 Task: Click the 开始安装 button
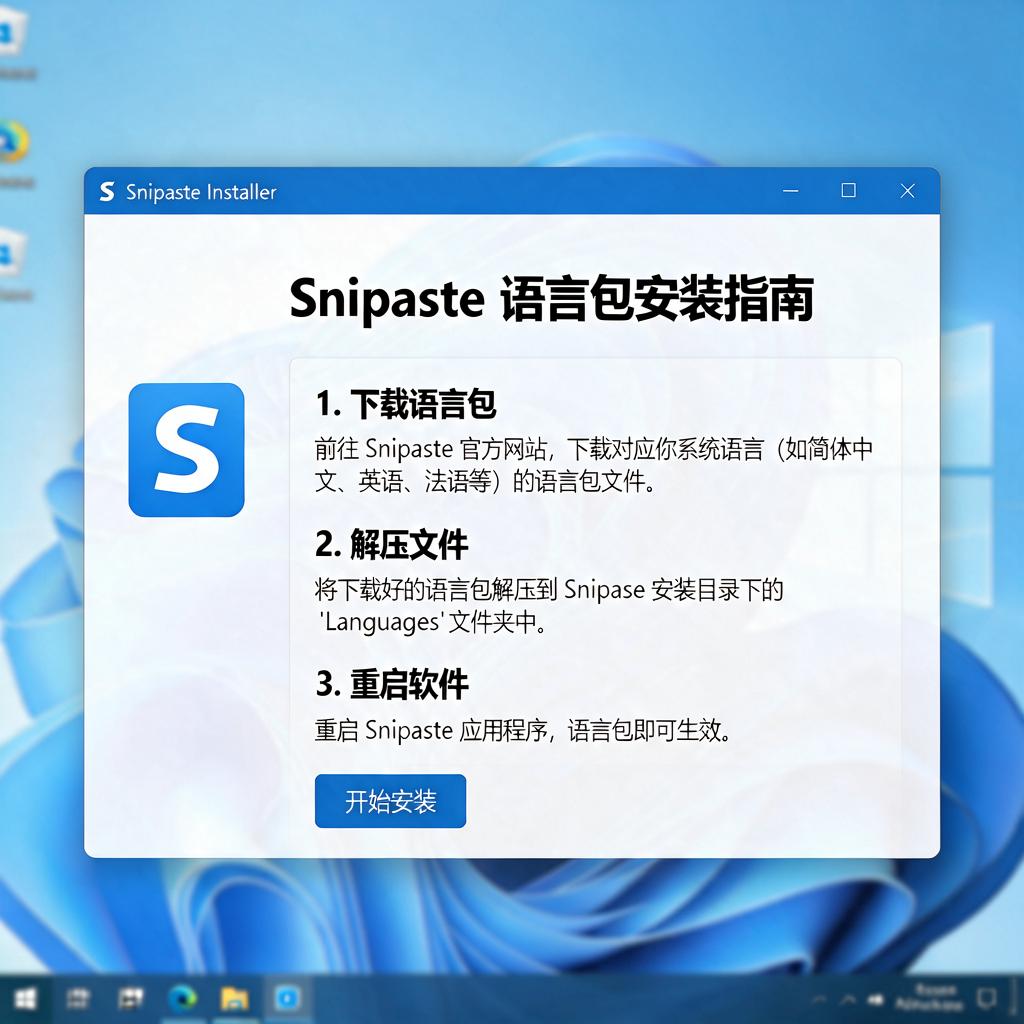(390, 801)
